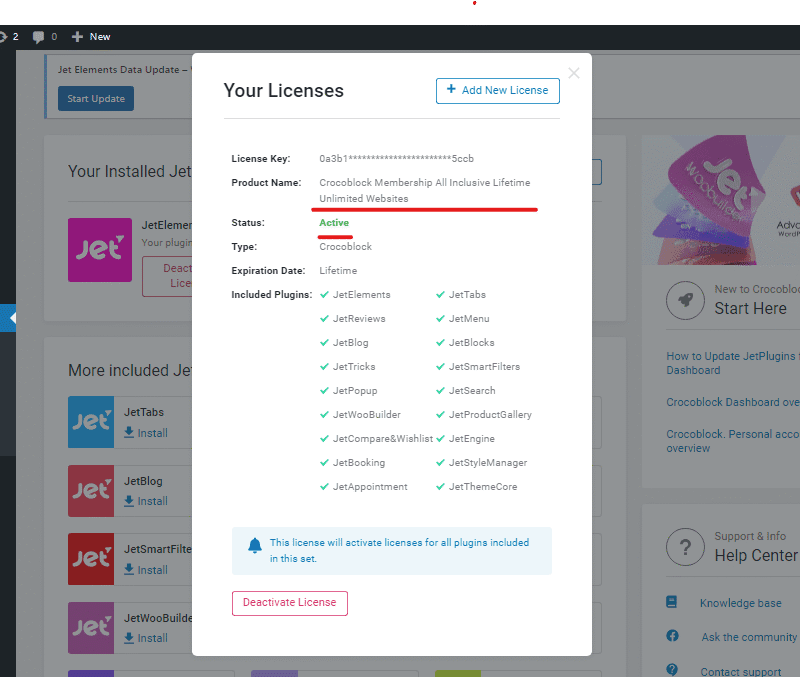
Task: Click the question mark Help Center icon
Action: tap(685, 547)
